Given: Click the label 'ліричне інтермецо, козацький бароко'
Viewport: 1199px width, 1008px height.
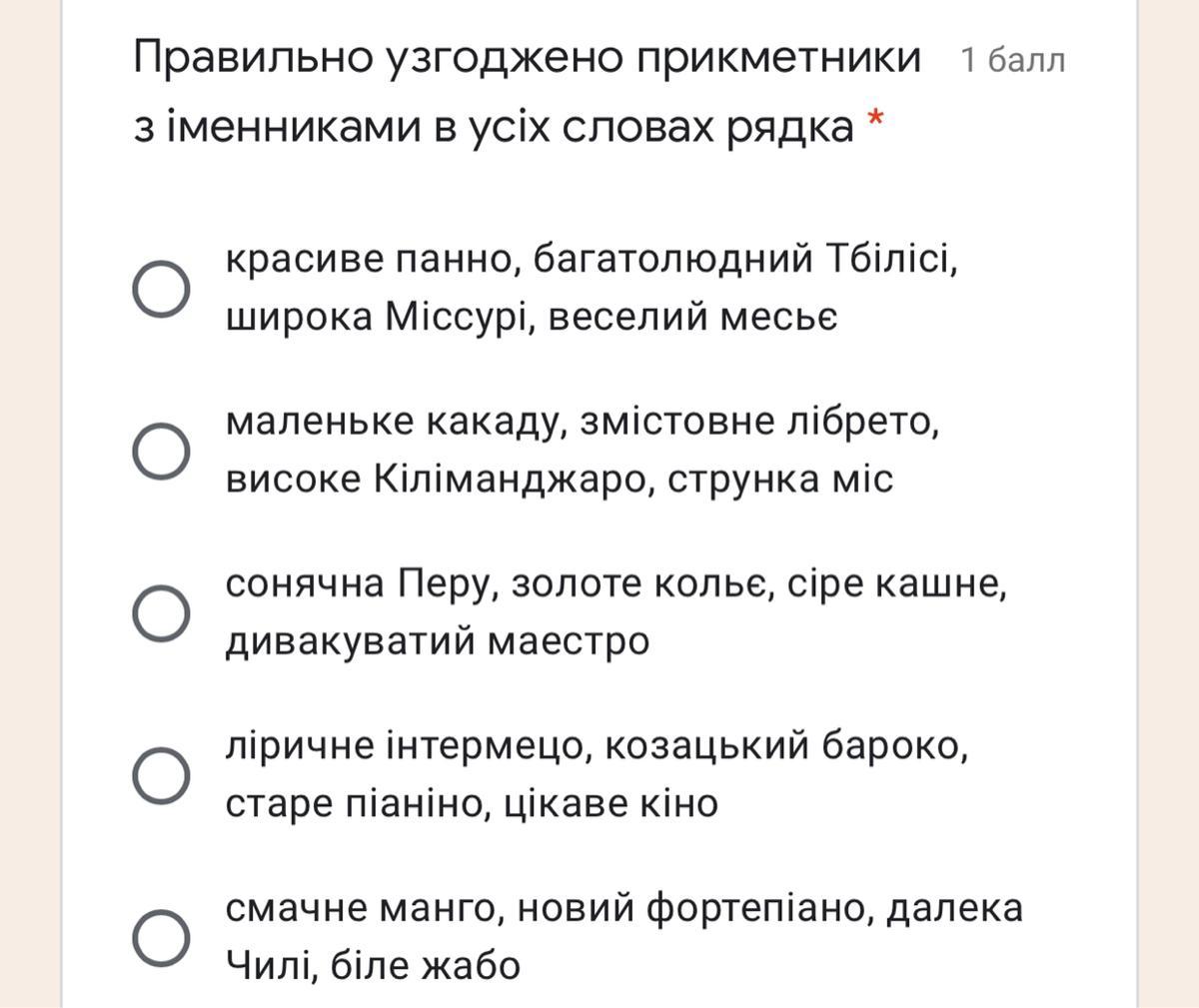Looking at the screenshot, I should click(x=597, y=746).
